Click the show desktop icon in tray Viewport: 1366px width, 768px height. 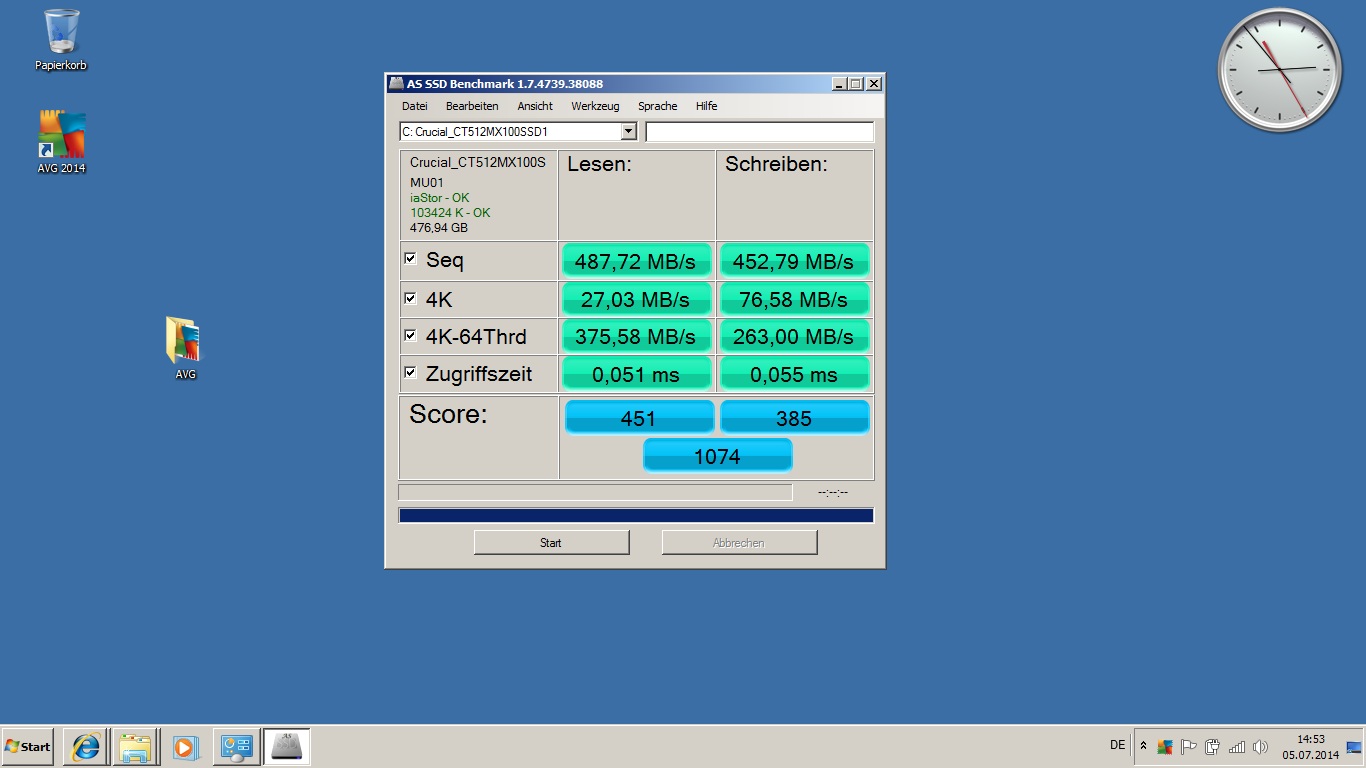(x=1354, y=747)
